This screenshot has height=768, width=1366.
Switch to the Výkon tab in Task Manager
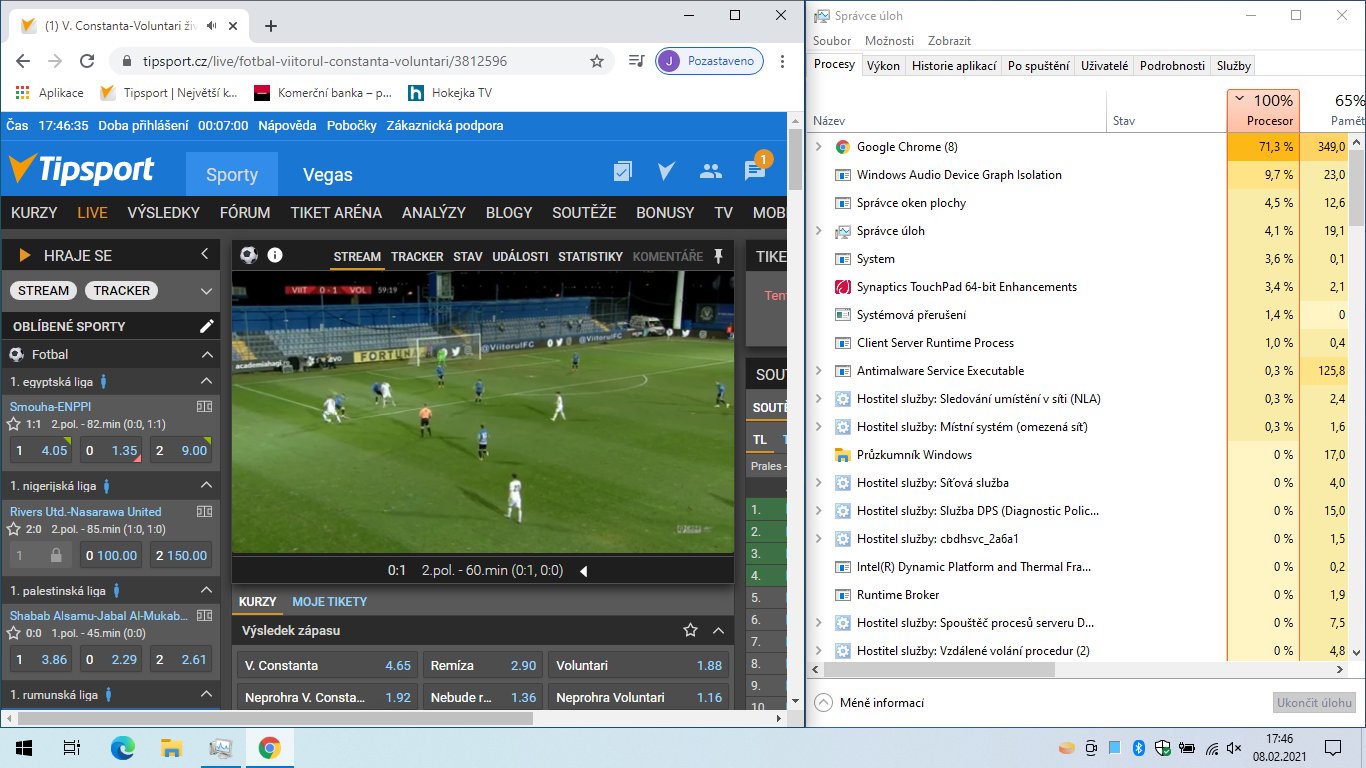click(884, 66)
